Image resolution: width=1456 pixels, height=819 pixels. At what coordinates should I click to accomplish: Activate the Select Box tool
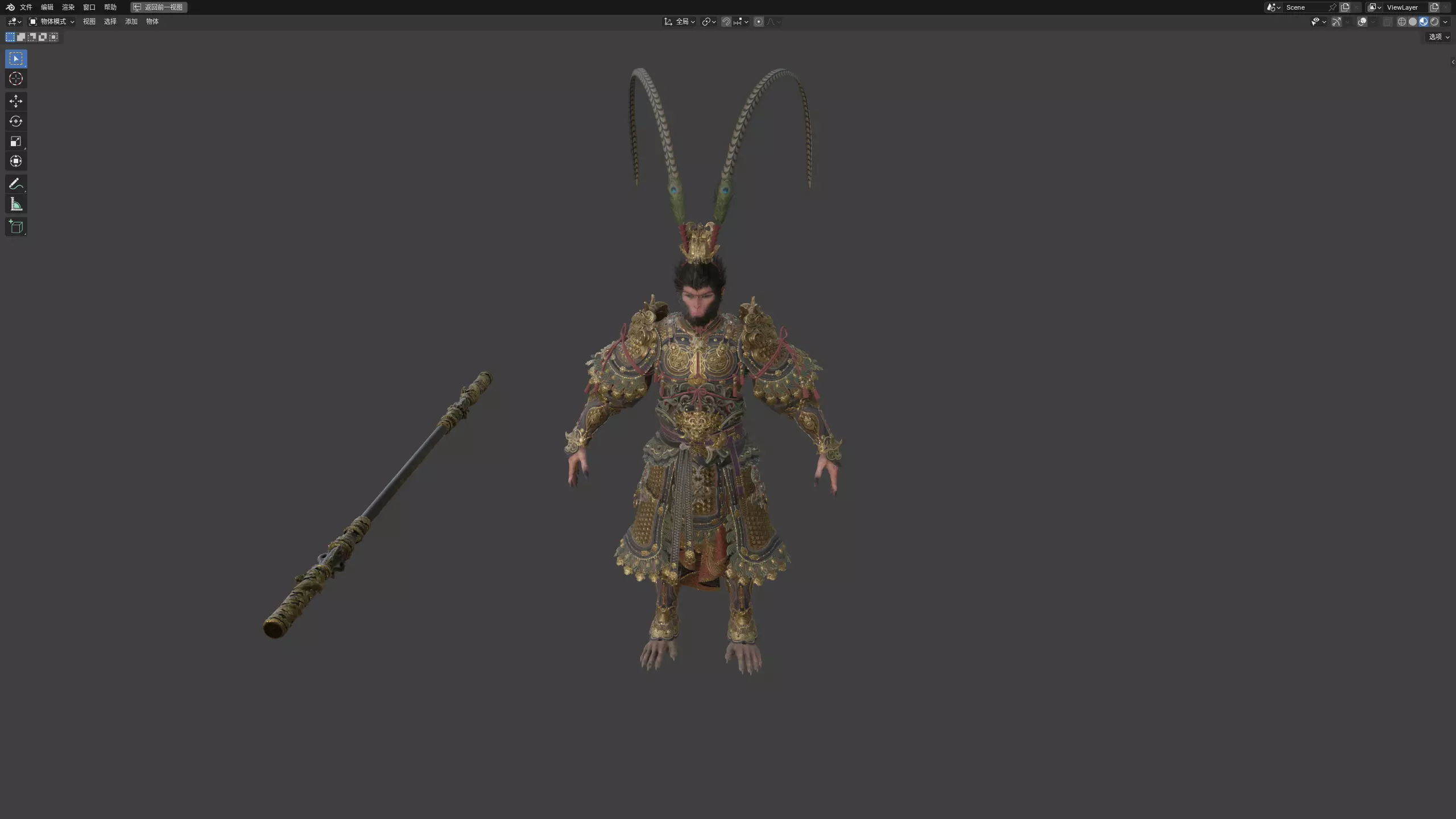coord(16,59)
